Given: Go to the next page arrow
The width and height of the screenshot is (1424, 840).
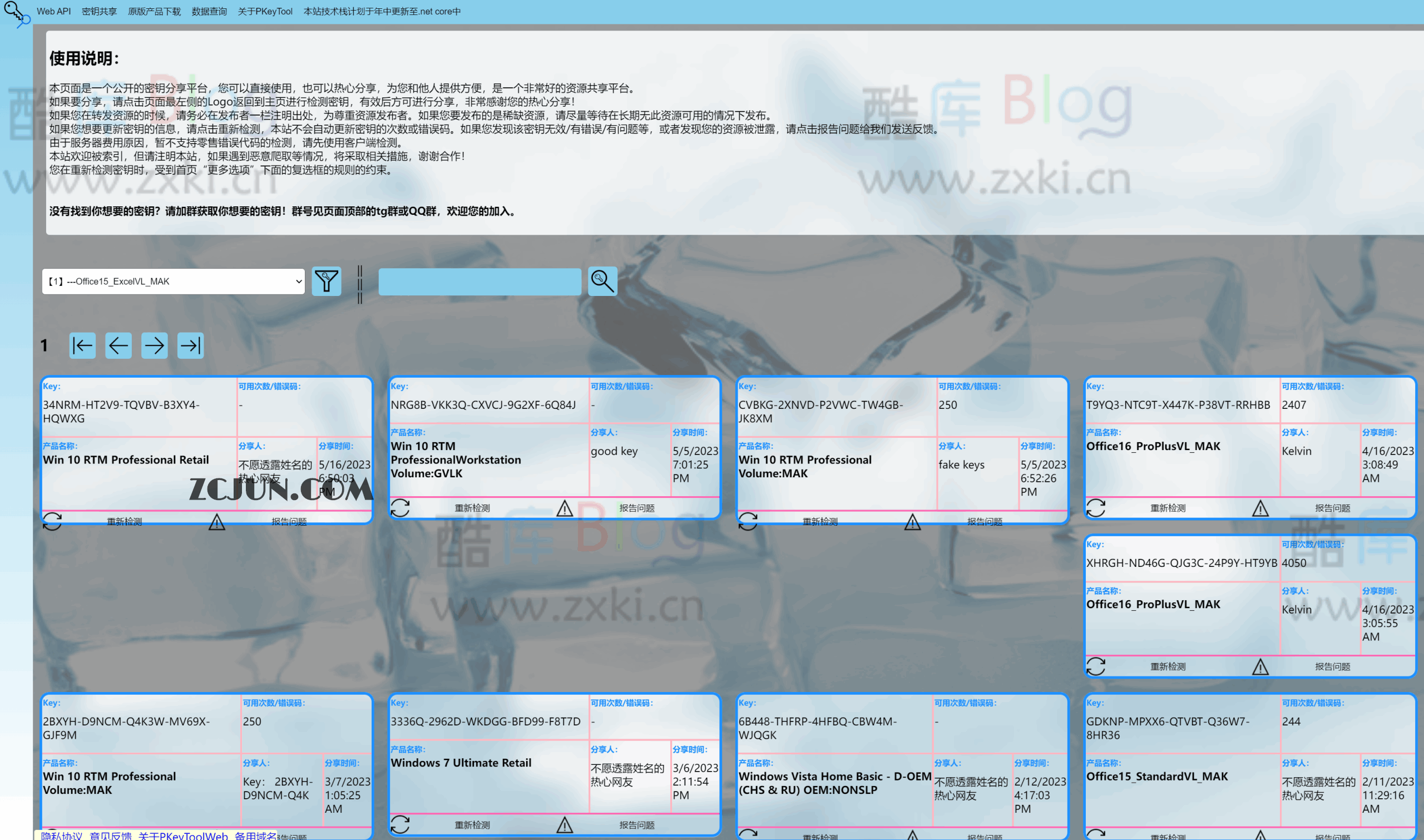Looking at the screenshot, I should [154, 345].
